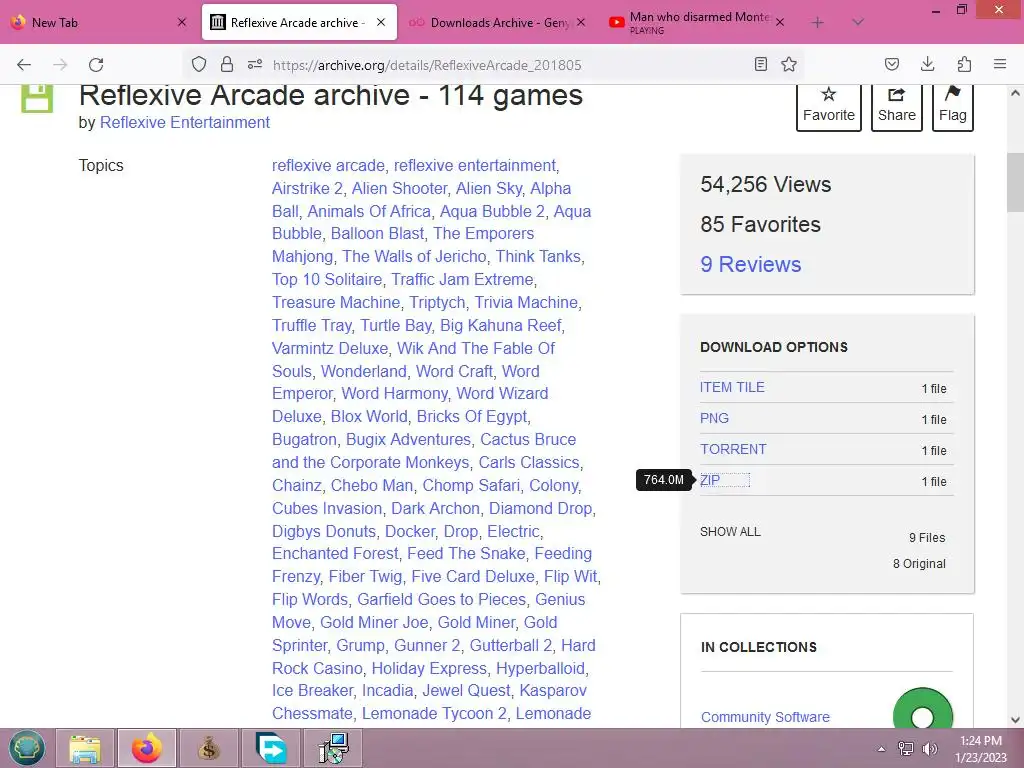Screen dimensions: 1024x768
Task: Click the archive.org URL address bar
Action: tap(496, 65)
